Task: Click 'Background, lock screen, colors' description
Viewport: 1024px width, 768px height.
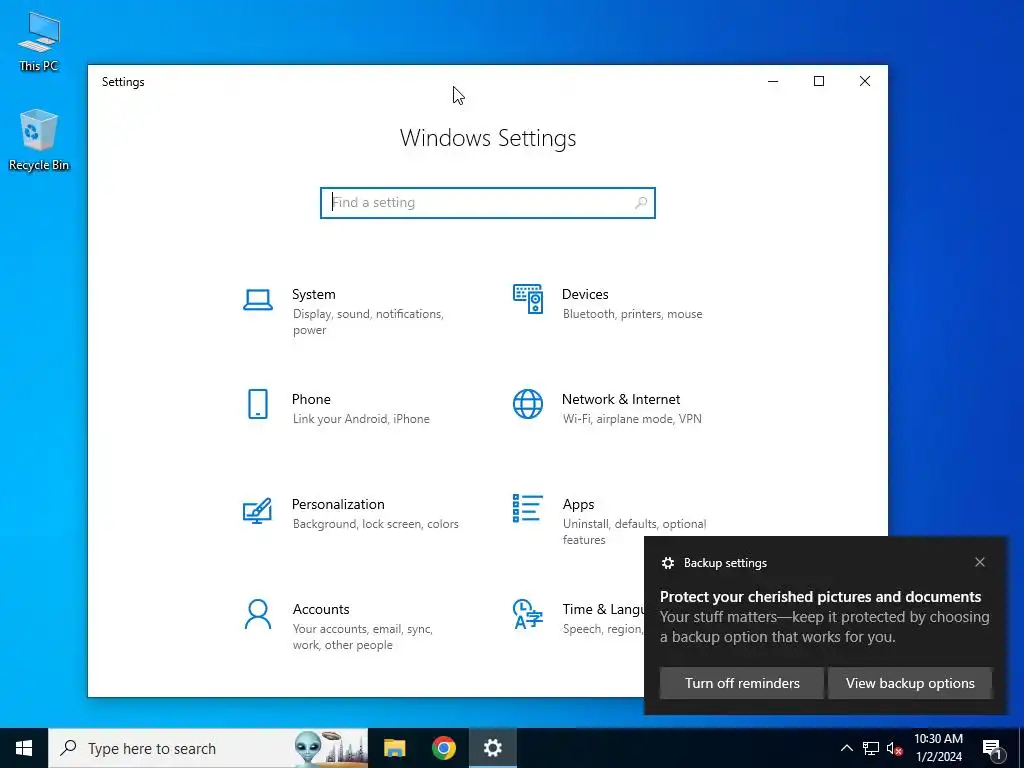Action: 376,524
